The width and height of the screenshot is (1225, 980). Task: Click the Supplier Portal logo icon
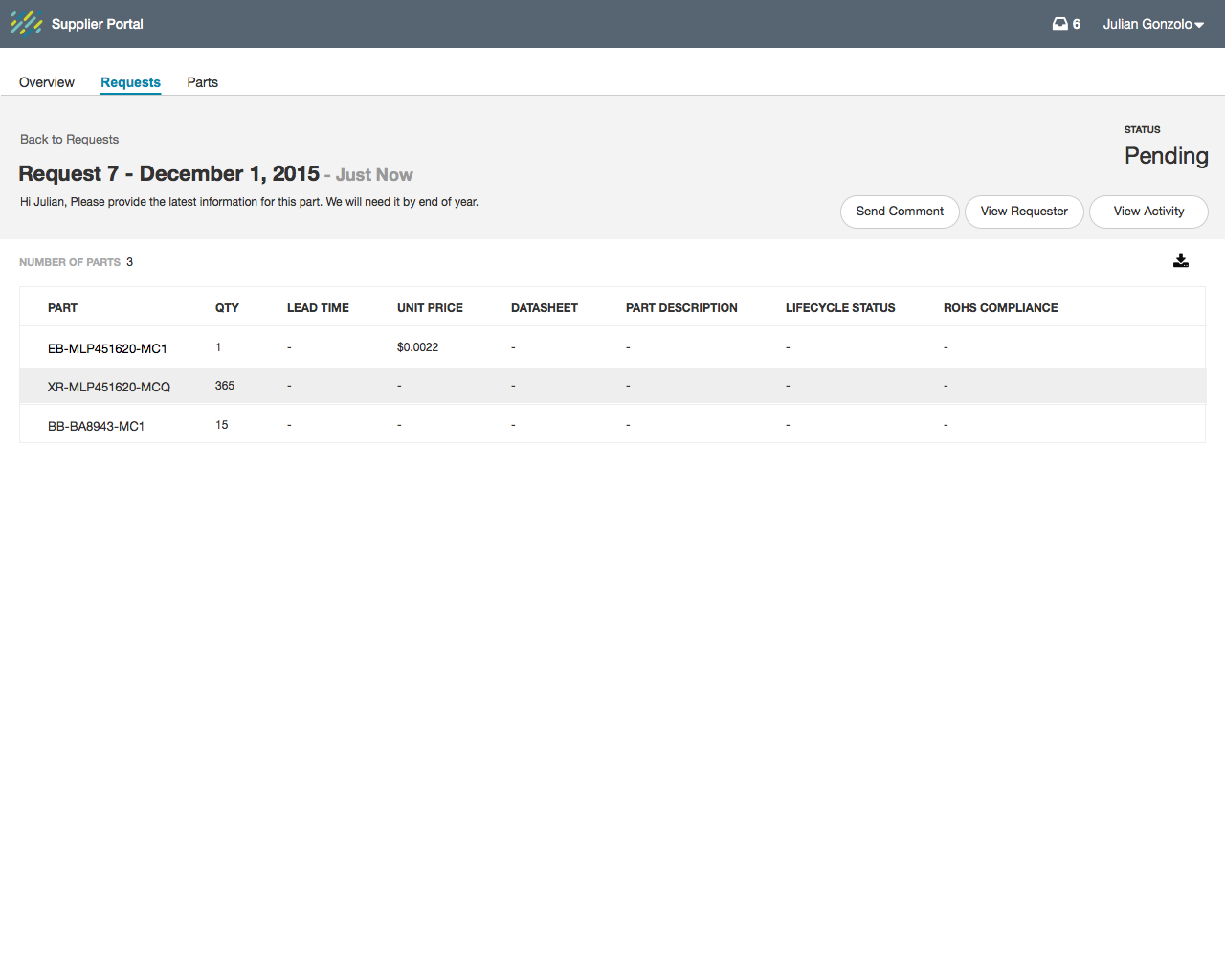pyautogui.click(x=26, y=23)
